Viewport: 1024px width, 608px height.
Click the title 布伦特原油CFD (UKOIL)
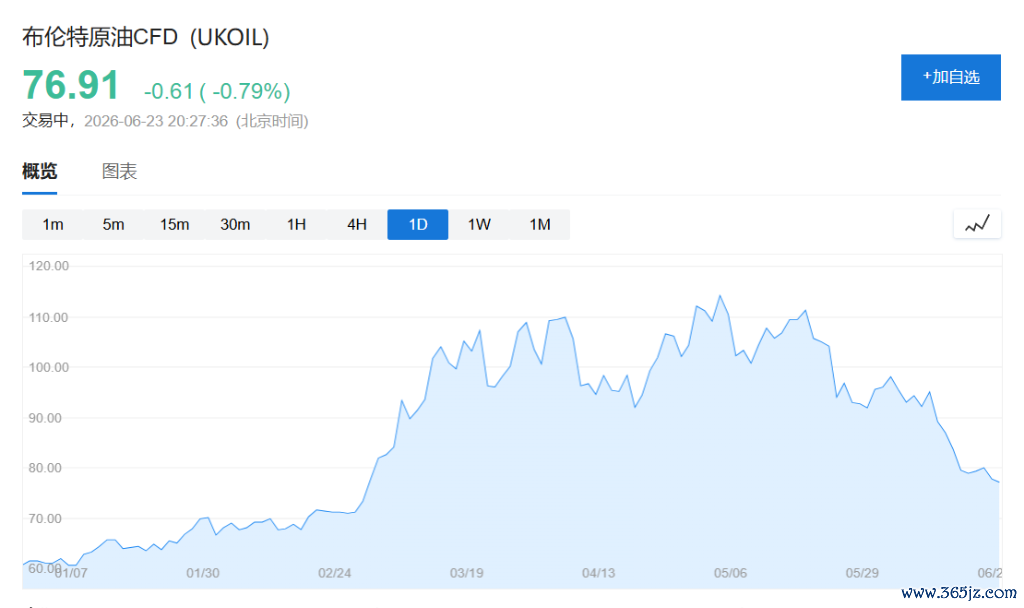point(146,37)
